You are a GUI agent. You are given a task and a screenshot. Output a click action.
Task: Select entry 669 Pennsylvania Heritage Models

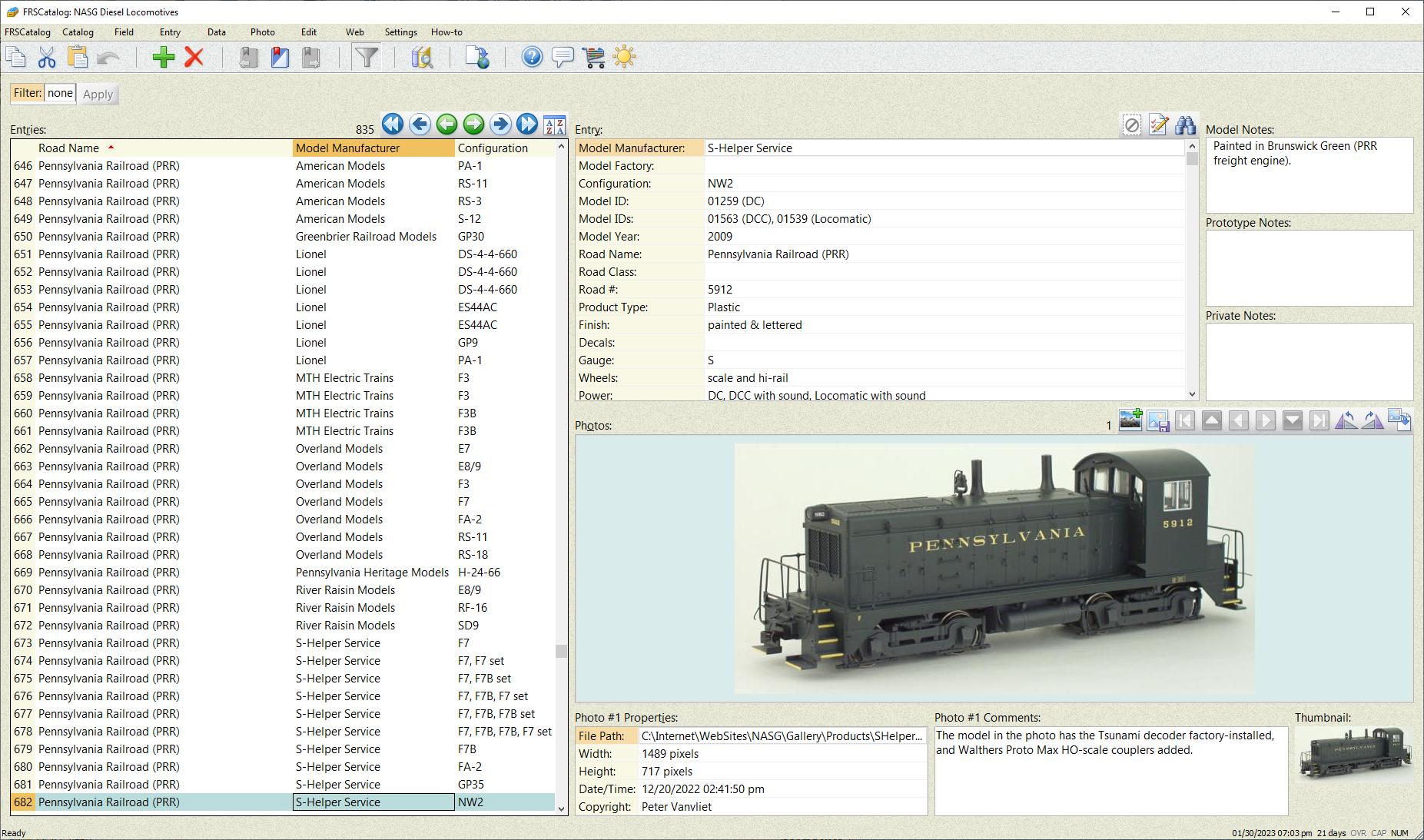[283, 572]
